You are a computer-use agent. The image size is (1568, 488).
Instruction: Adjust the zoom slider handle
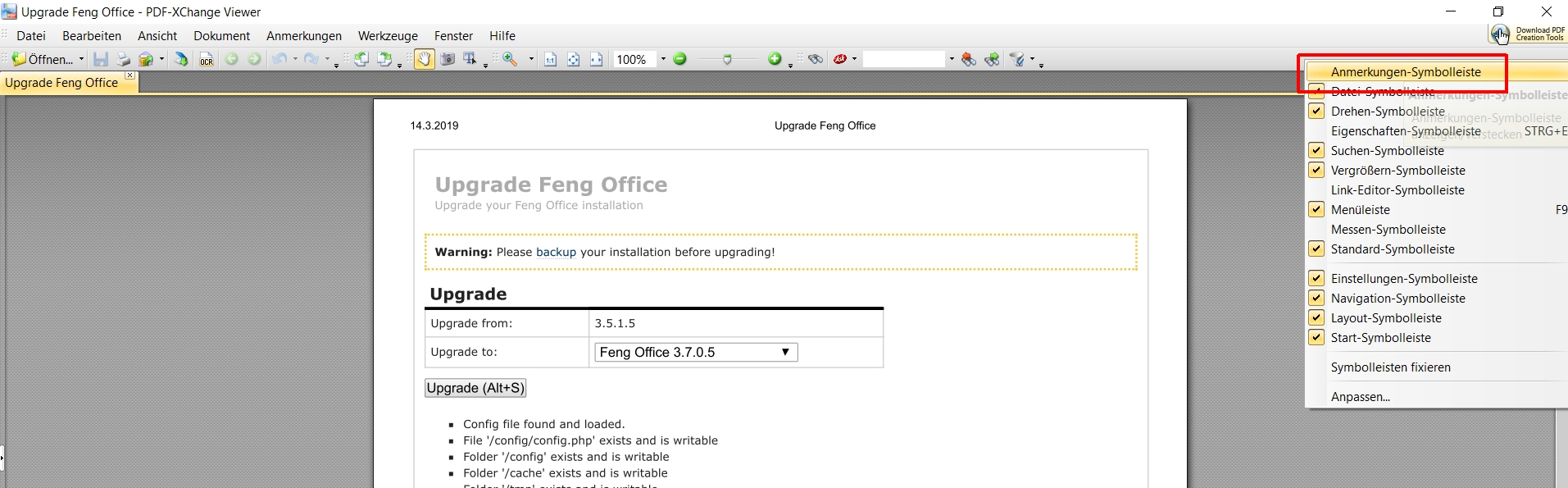[727, 59]
